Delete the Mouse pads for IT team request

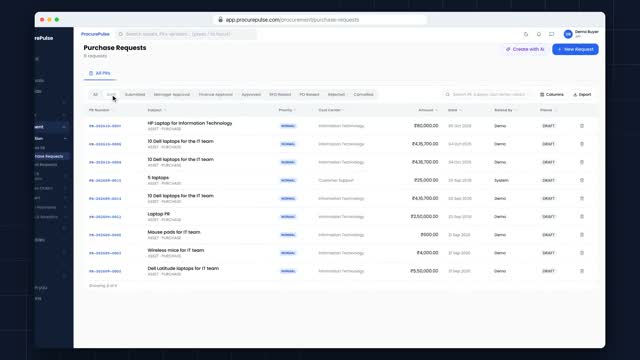coord(582,235)
